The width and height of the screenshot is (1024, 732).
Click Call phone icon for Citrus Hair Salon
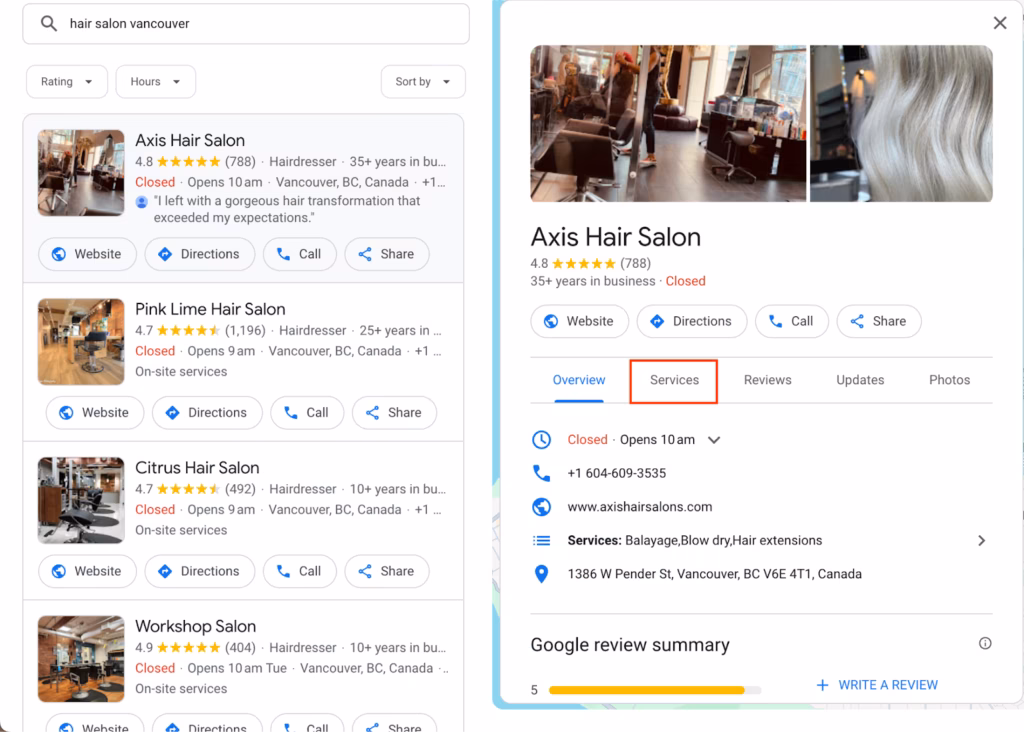[x=283, y=571]
